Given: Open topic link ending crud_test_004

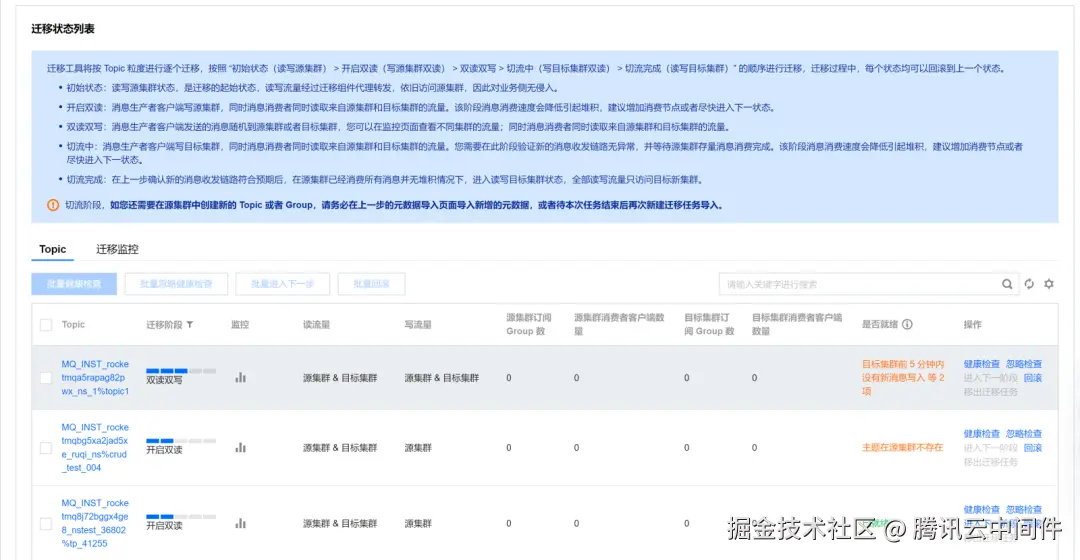Looking at the screenshot, I should (95, 448).
